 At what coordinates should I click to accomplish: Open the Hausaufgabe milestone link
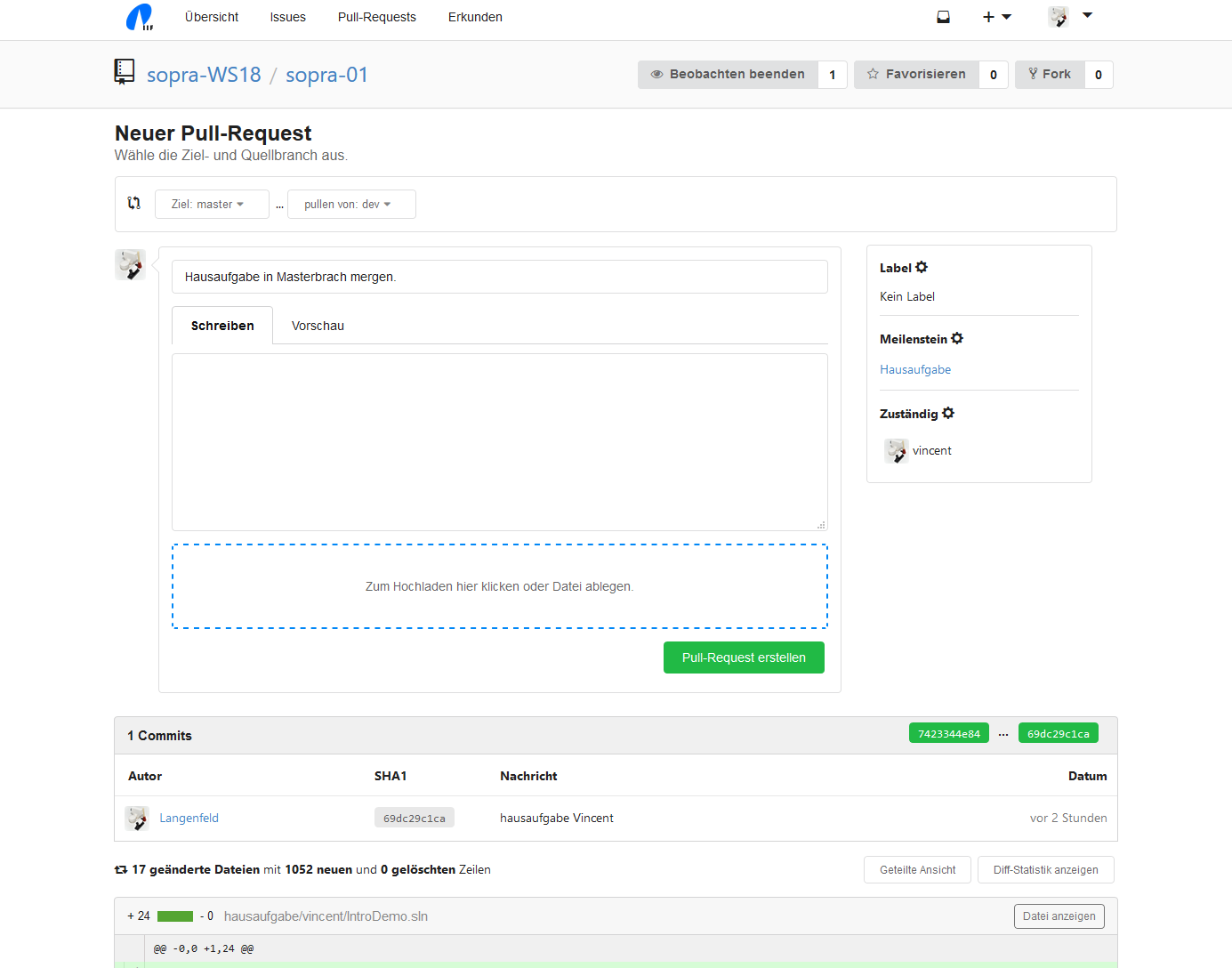(x=915, y=369)
